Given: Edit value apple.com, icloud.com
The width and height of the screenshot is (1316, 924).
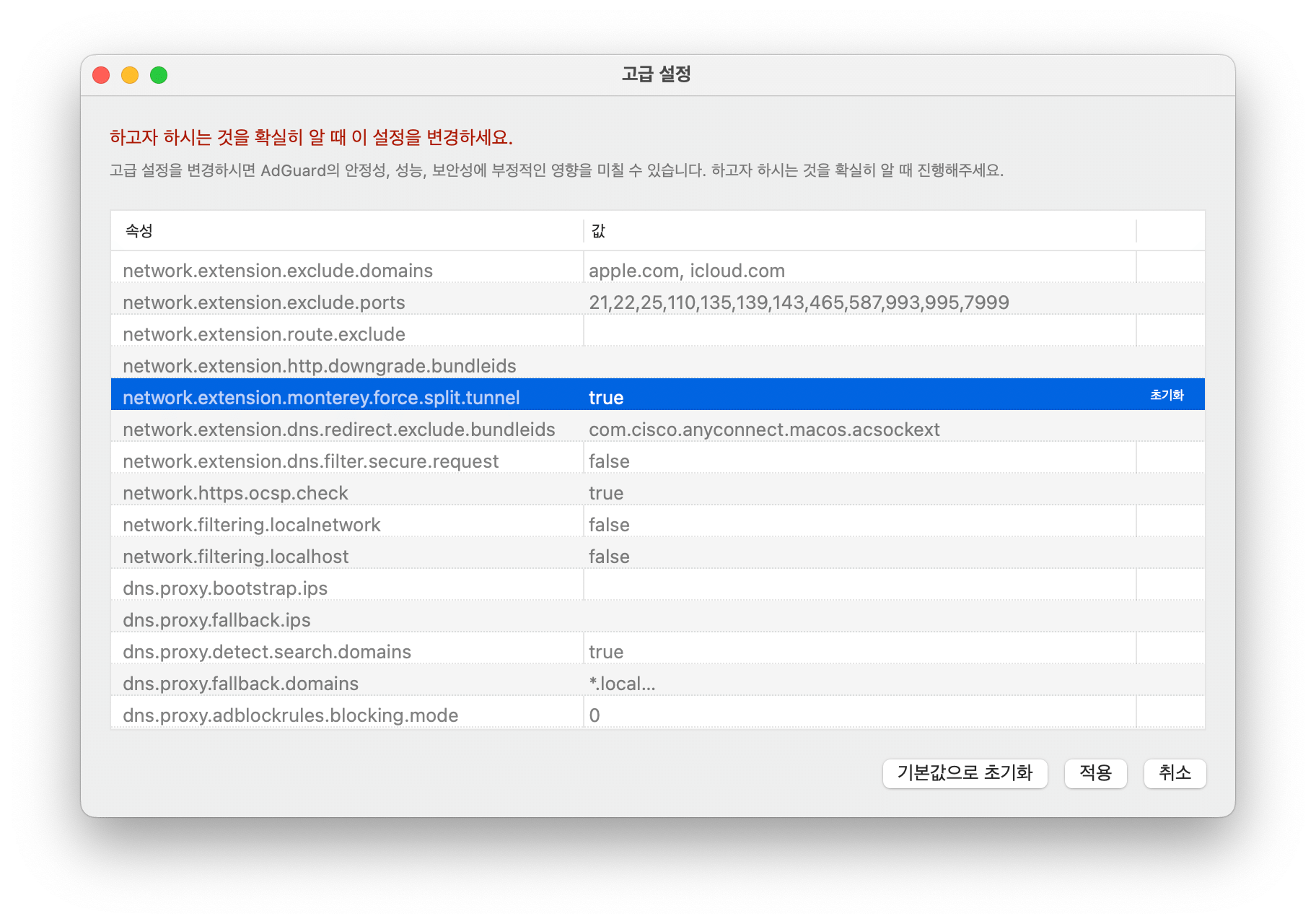Looking at the screenshot, I should click(x=687, y=271).
